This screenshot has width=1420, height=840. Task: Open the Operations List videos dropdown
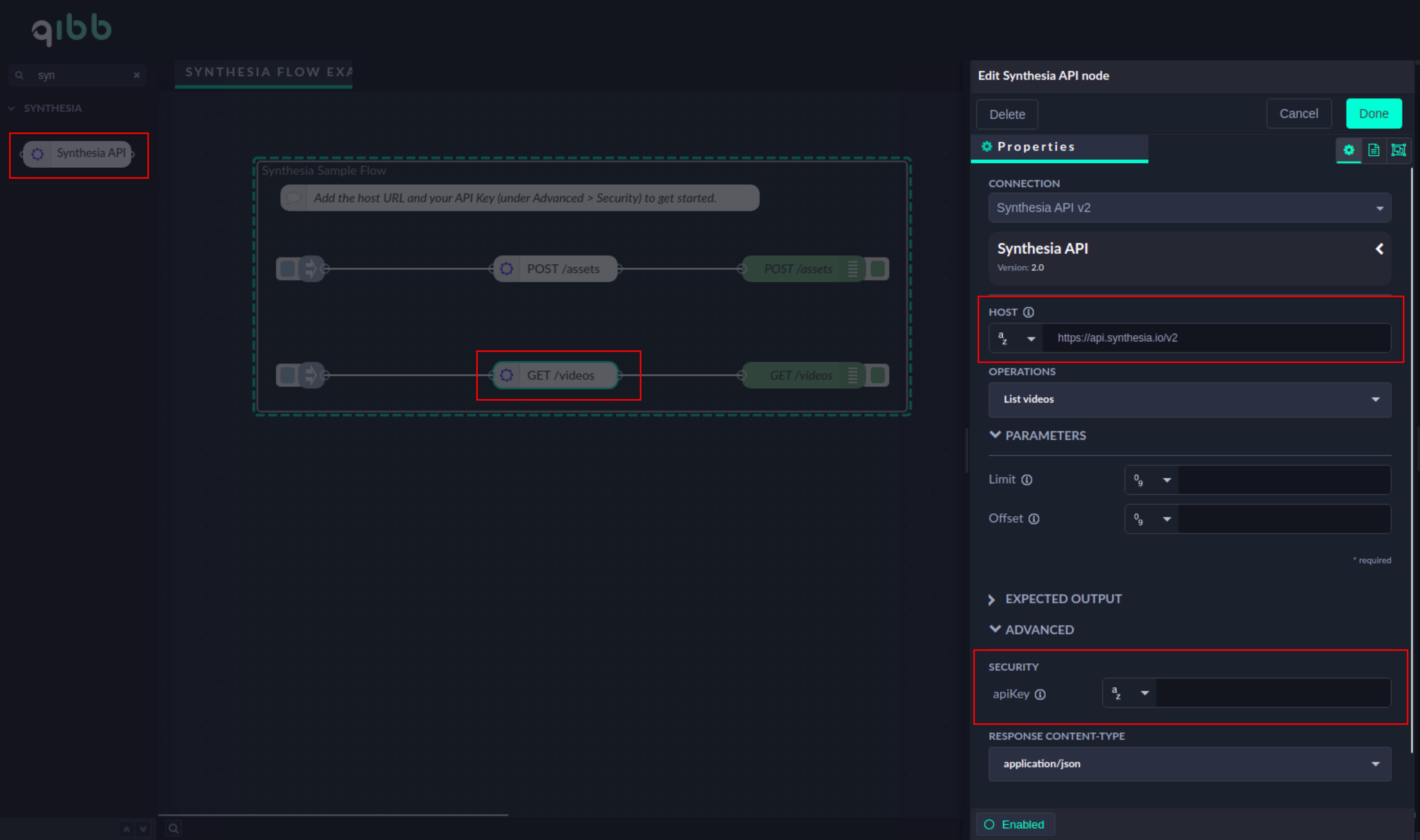tap(1189, 400)
